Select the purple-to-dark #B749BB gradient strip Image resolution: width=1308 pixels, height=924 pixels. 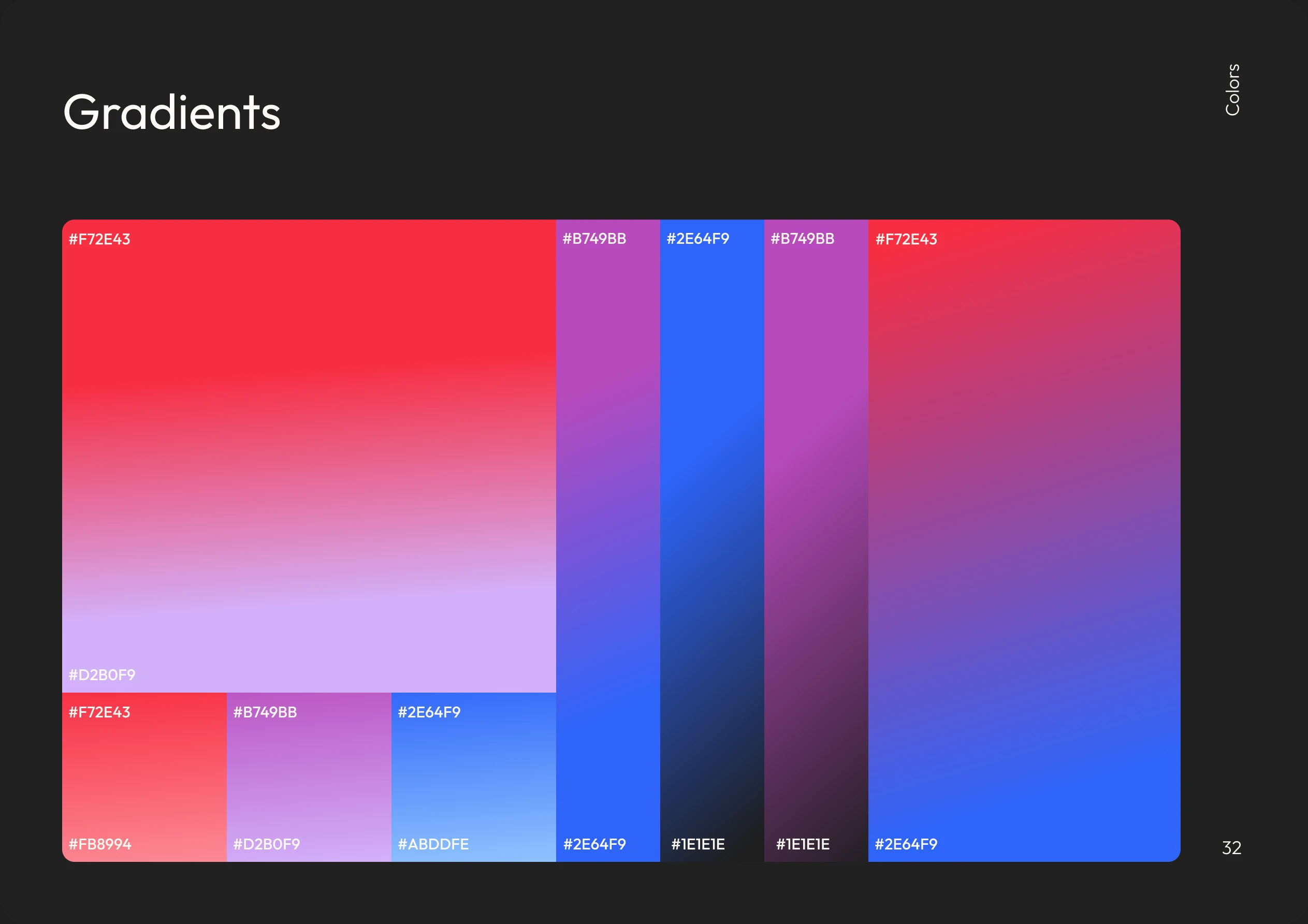817,541
